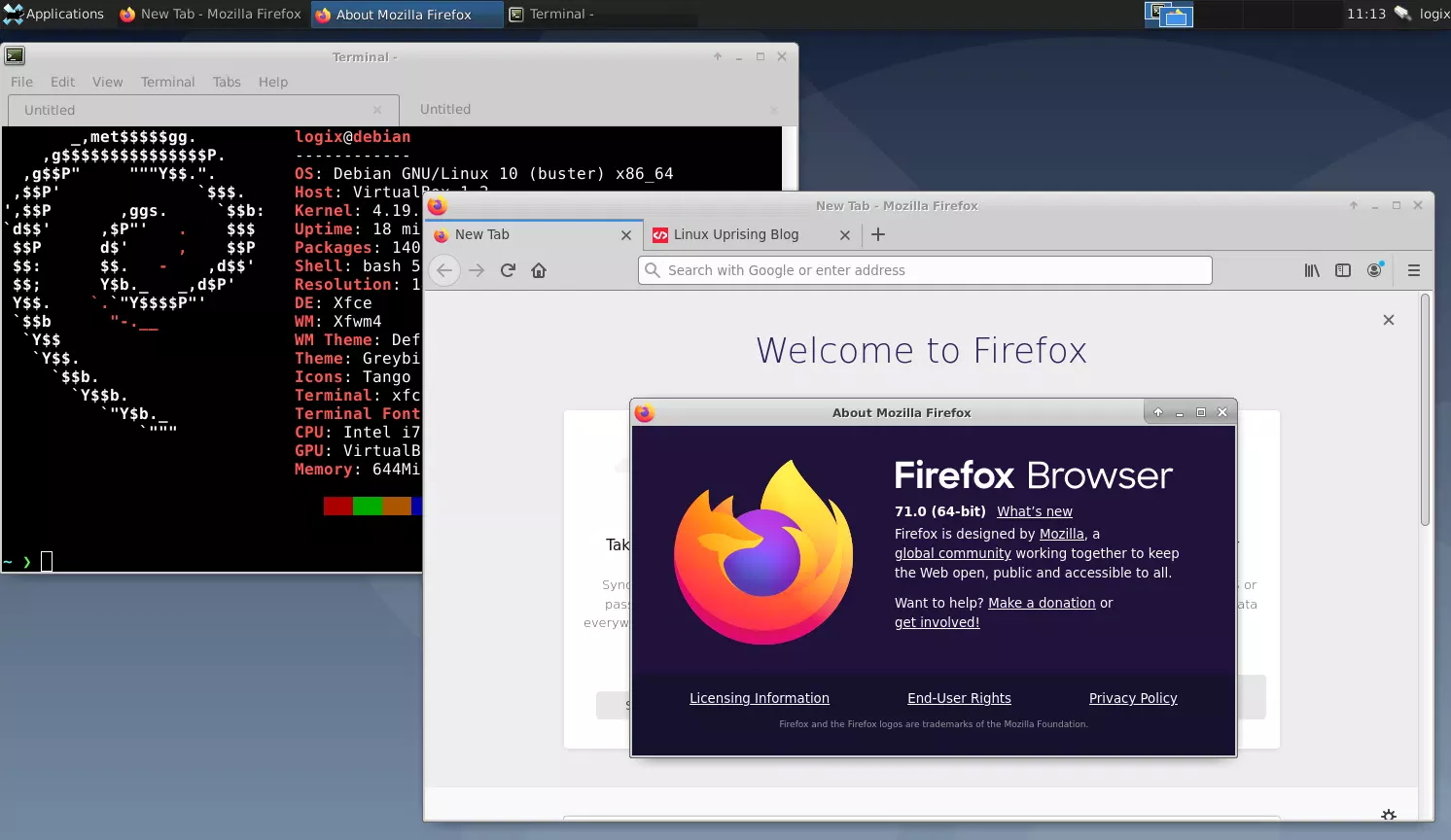The height and width of the screenshot is (840, 1451).
Task: Toggle the Firefox sidebar
Action: [x=1343, y=270]
